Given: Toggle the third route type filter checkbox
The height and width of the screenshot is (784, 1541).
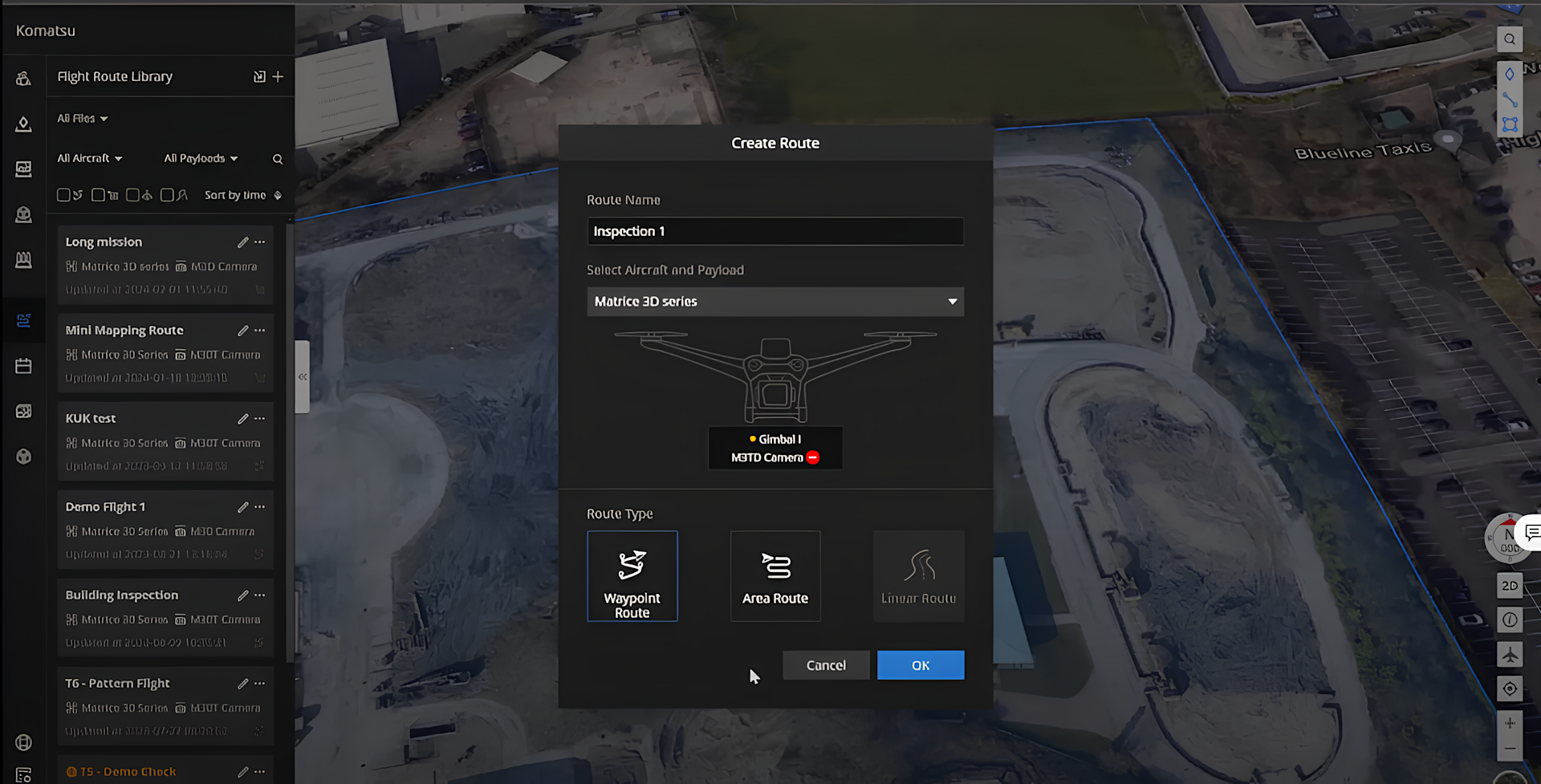Looking at the screenshot, I should (x=132, y=195).
